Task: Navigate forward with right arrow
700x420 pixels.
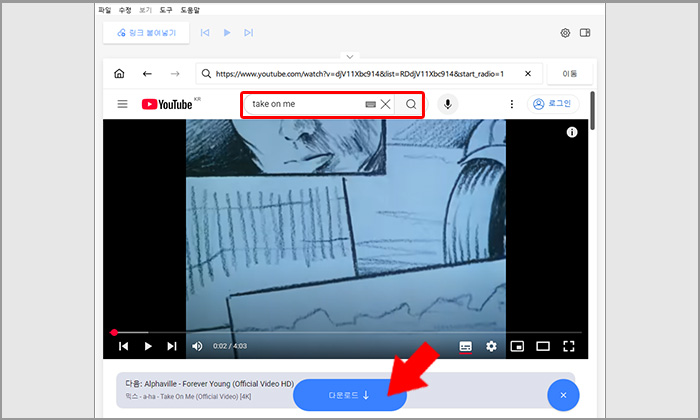Action: tap(175, 74)
